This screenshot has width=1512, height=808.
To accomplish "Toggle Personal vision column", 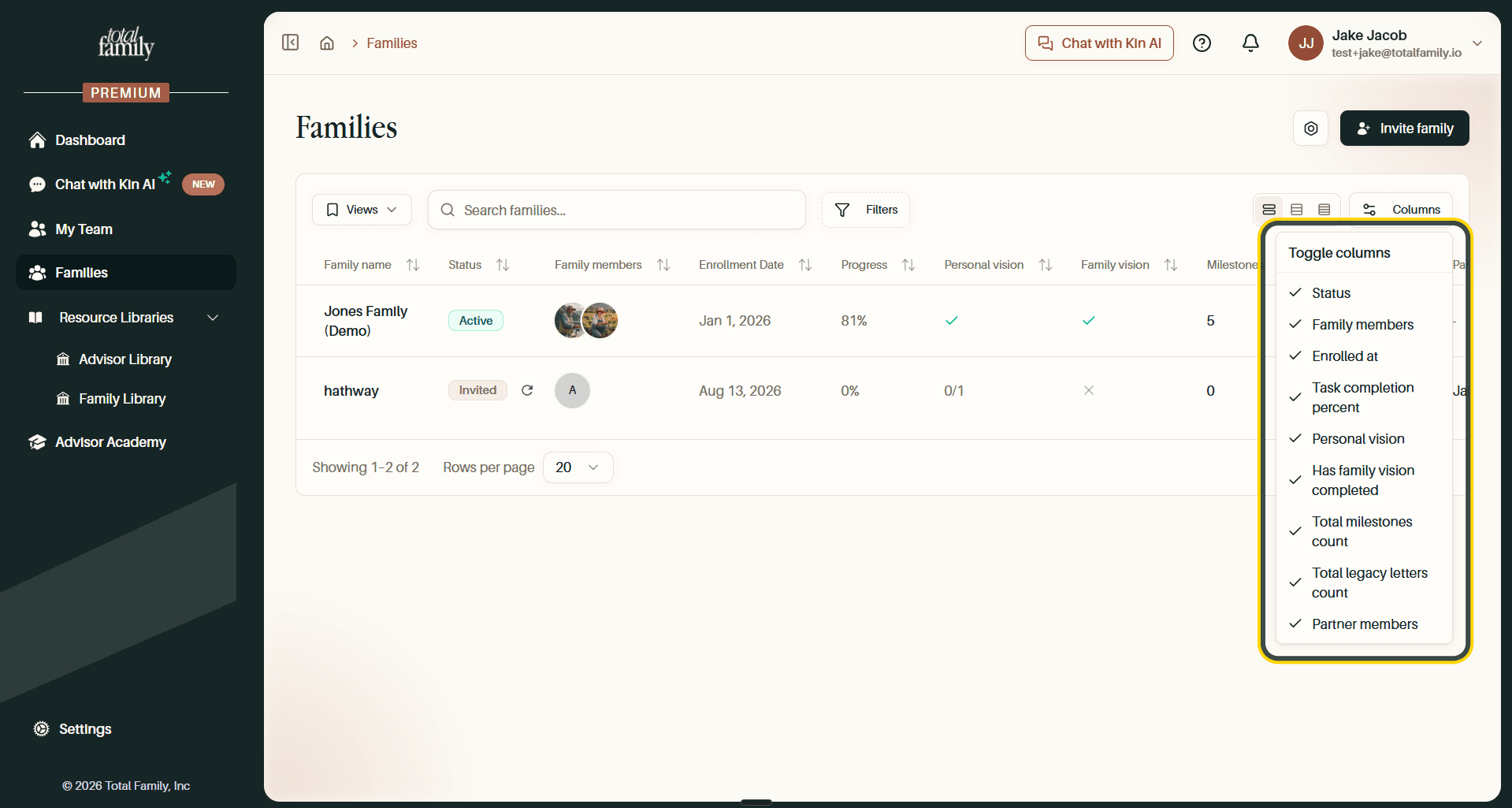I will point(1364,439).
